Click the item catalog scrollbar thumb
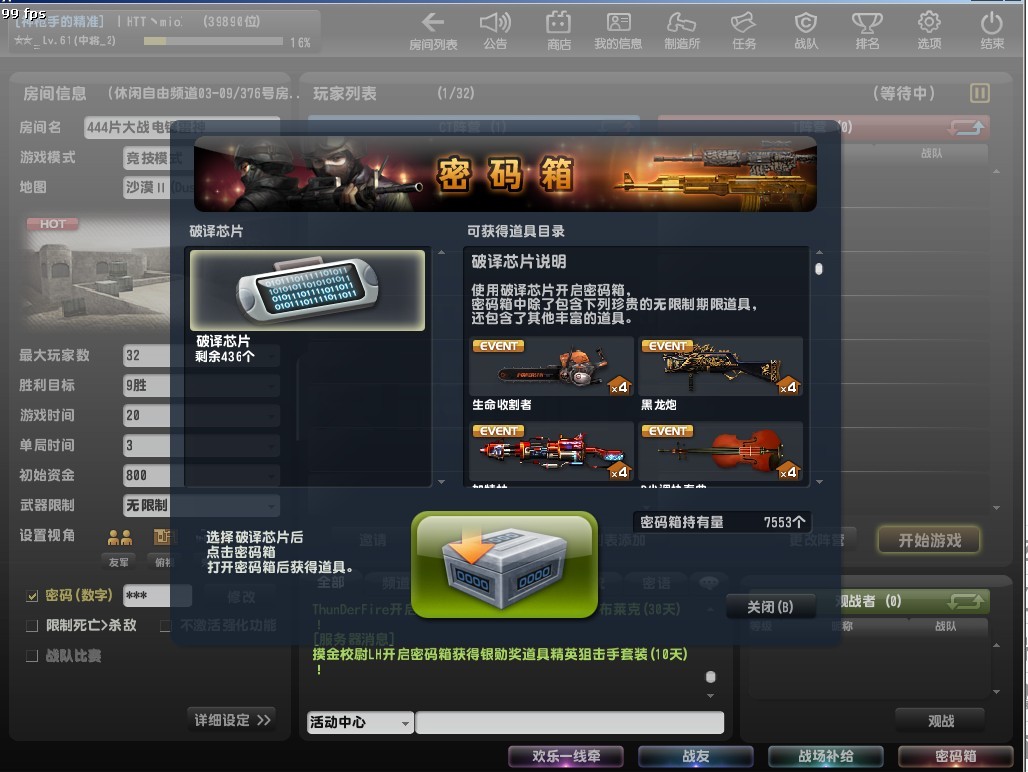Viewport: 1028px width, 772px height. pos(819,269)
